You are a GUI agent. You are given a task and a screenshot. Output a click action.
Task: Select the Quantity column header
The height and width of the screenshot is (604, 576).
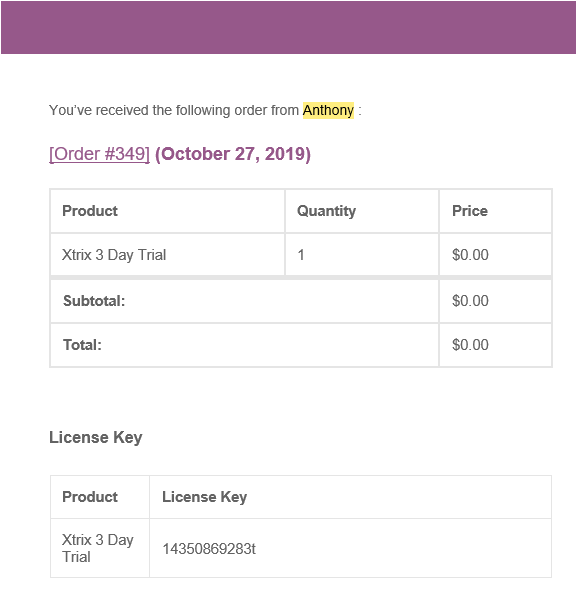[x=326, y=211]
